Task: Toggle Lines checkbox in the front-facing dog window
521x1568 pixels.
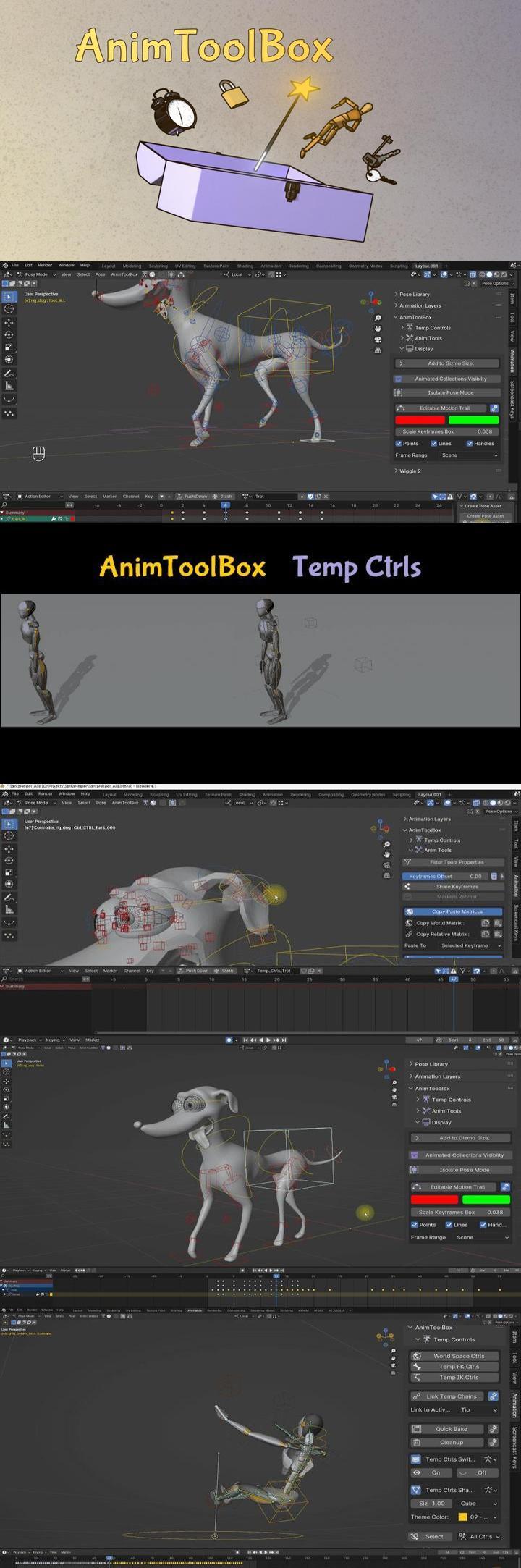Action: (449, 1225)
